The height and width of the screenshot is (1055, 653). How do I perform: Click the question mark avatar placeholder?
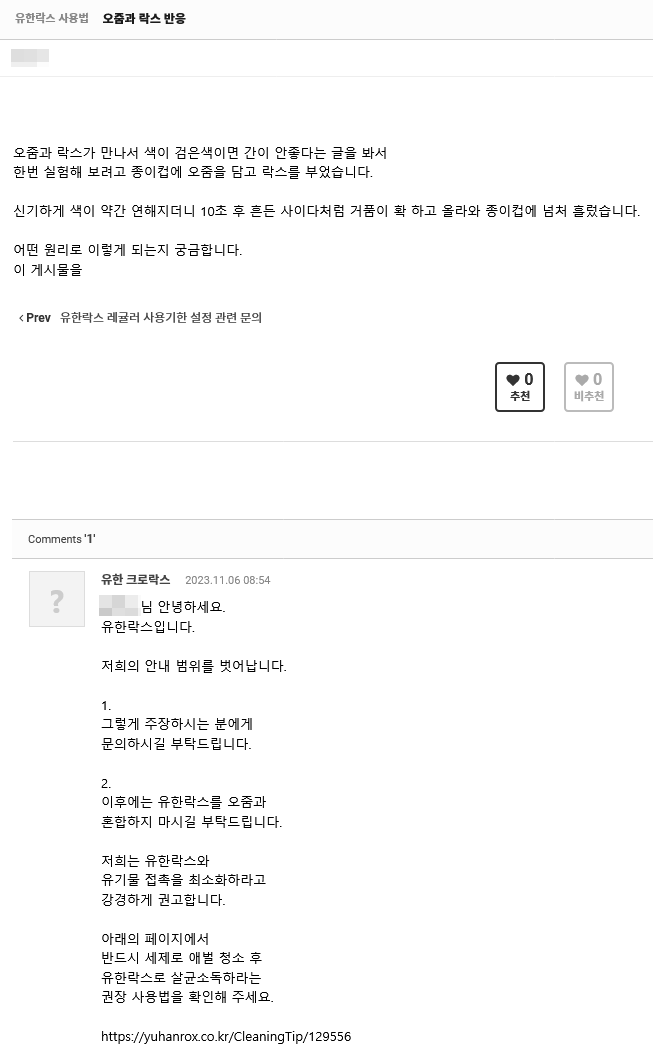pyautogui.click(x=57, y=599)
